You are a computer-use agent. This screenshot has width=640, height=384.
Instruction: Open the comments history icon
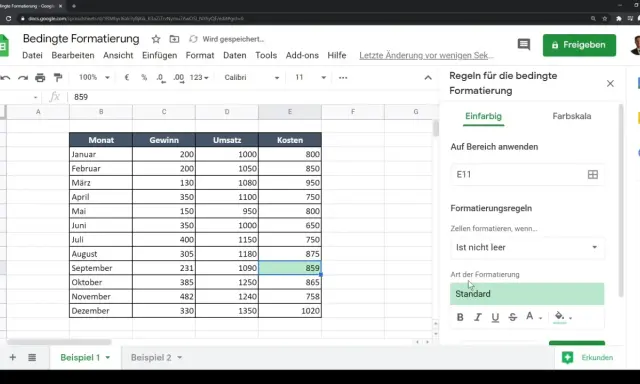click(x=524, y=44)
